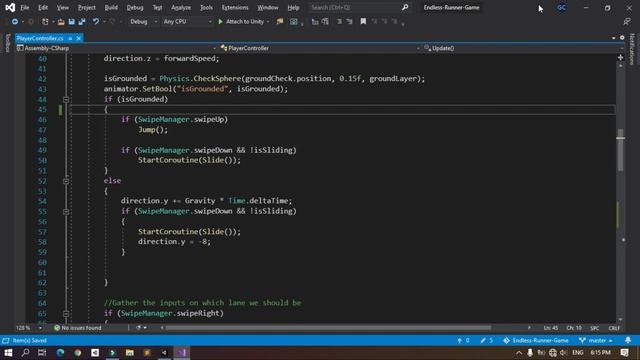Open the active documents list arrow

[x=613, y=38]
